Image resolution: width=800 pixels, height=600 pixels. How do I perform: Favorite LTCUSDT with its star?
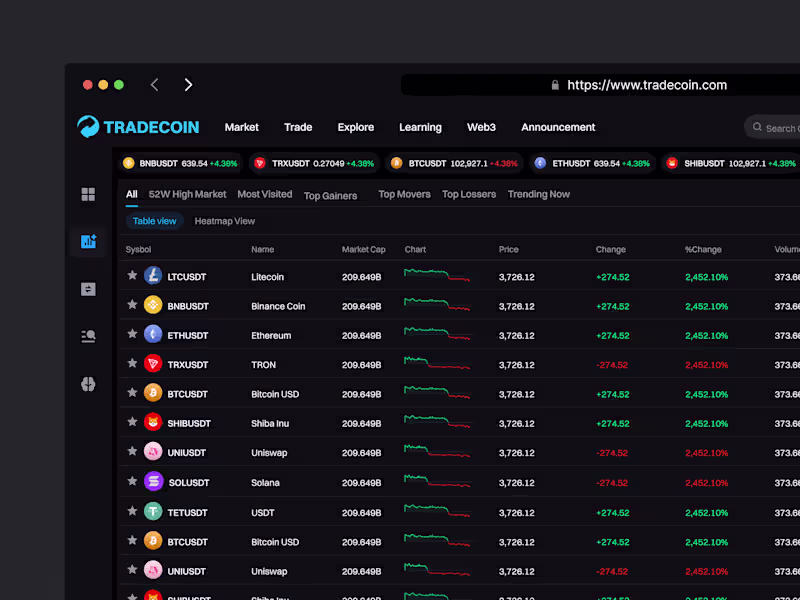click(132, 276)
